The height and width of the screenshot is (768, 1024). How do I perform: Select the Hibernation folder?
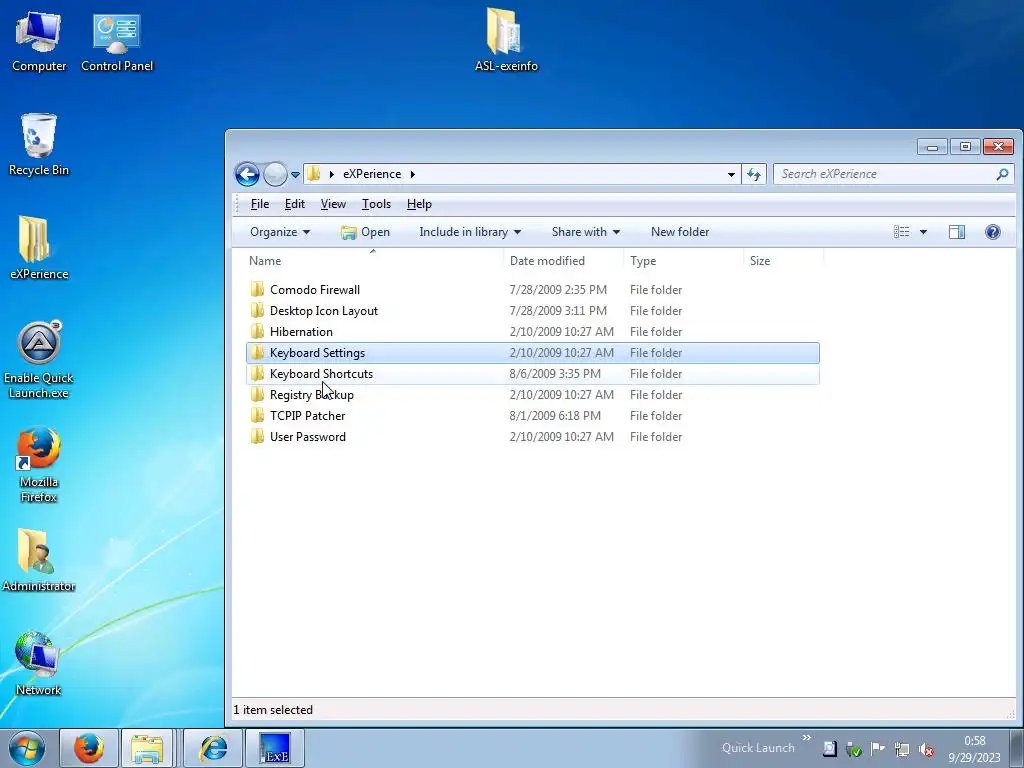[533, 331]
